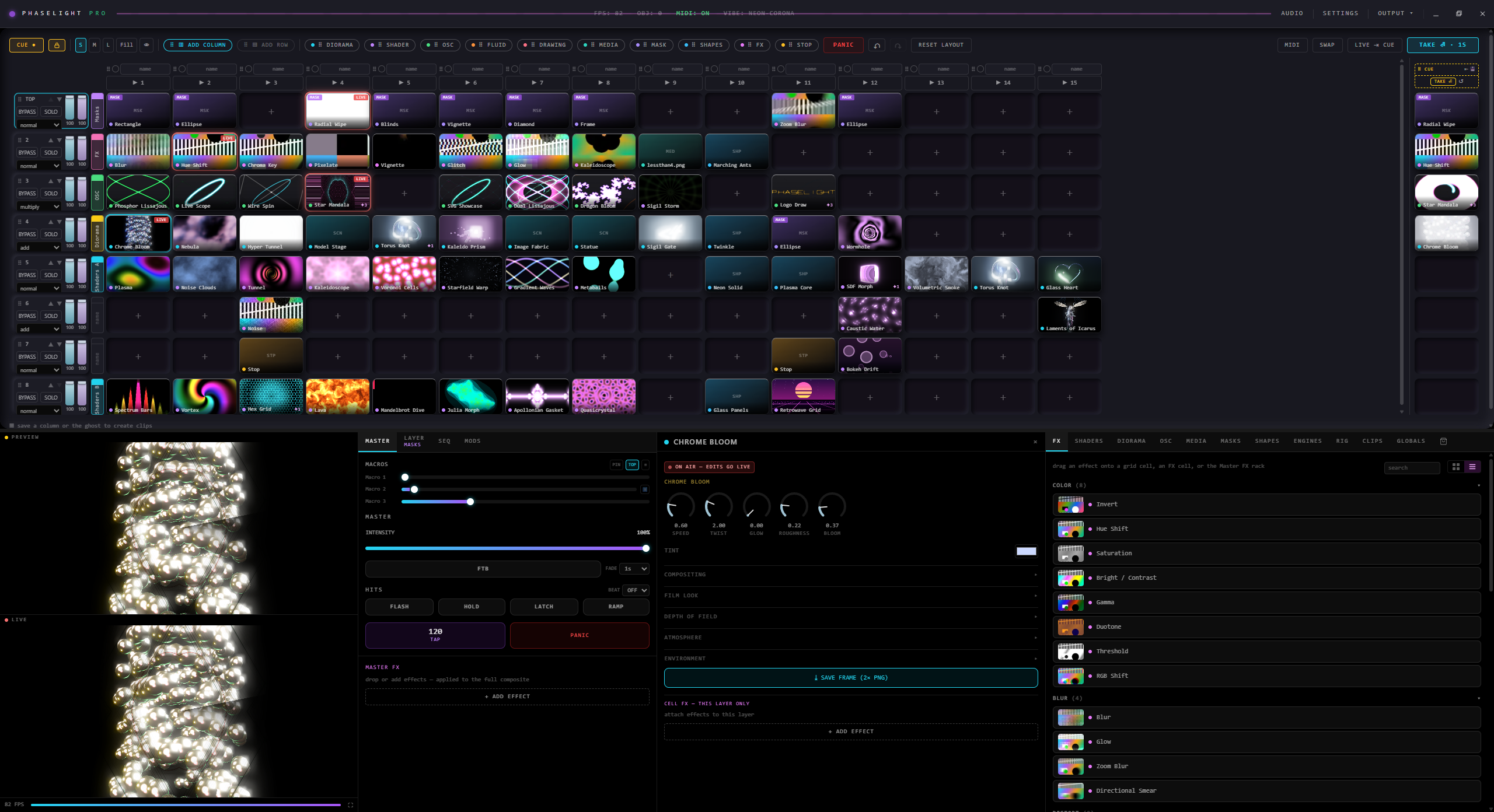
Task: Enable the PIN macros toggle
Action: tap(616, 465)
